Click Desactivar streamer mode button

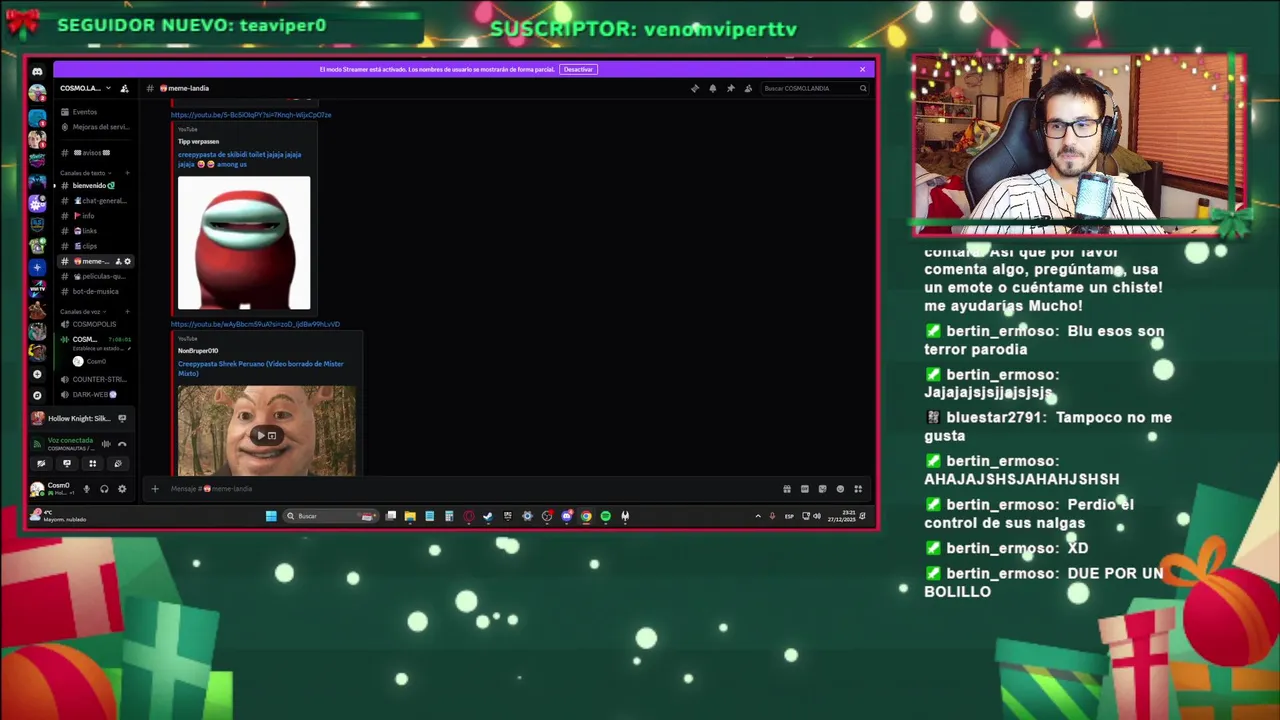click(578, 69)
